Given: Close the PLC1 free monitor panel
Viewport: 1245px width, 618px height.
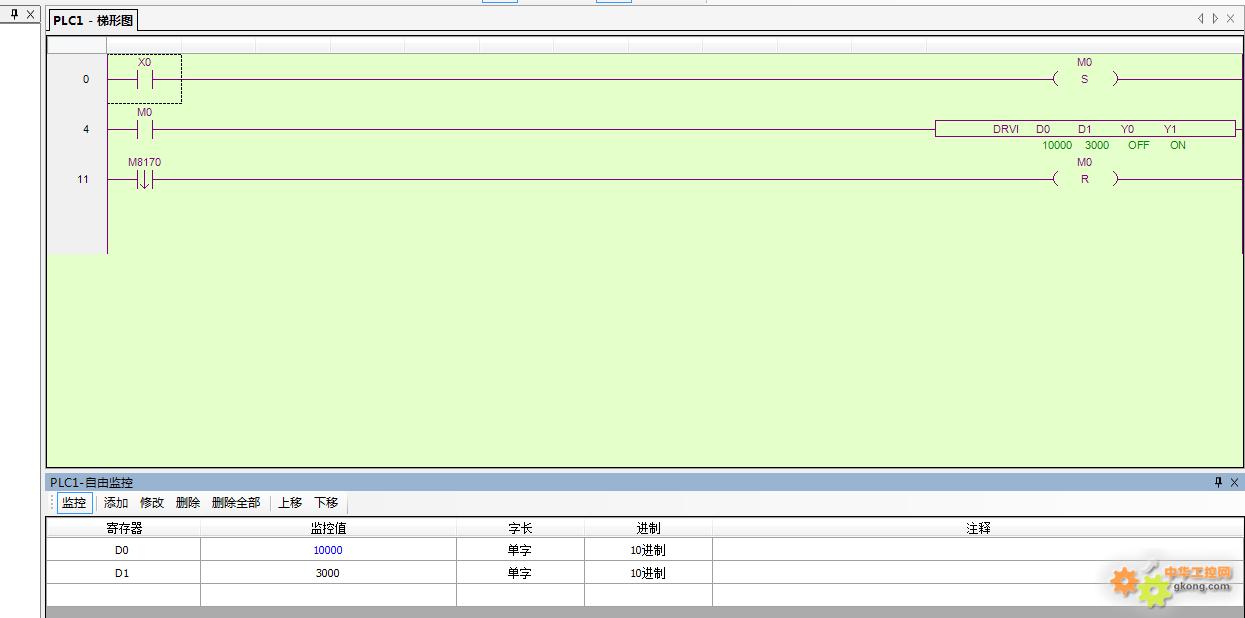Looking at the screenshot, I should pyautogui.click(x=1234, y=482).
